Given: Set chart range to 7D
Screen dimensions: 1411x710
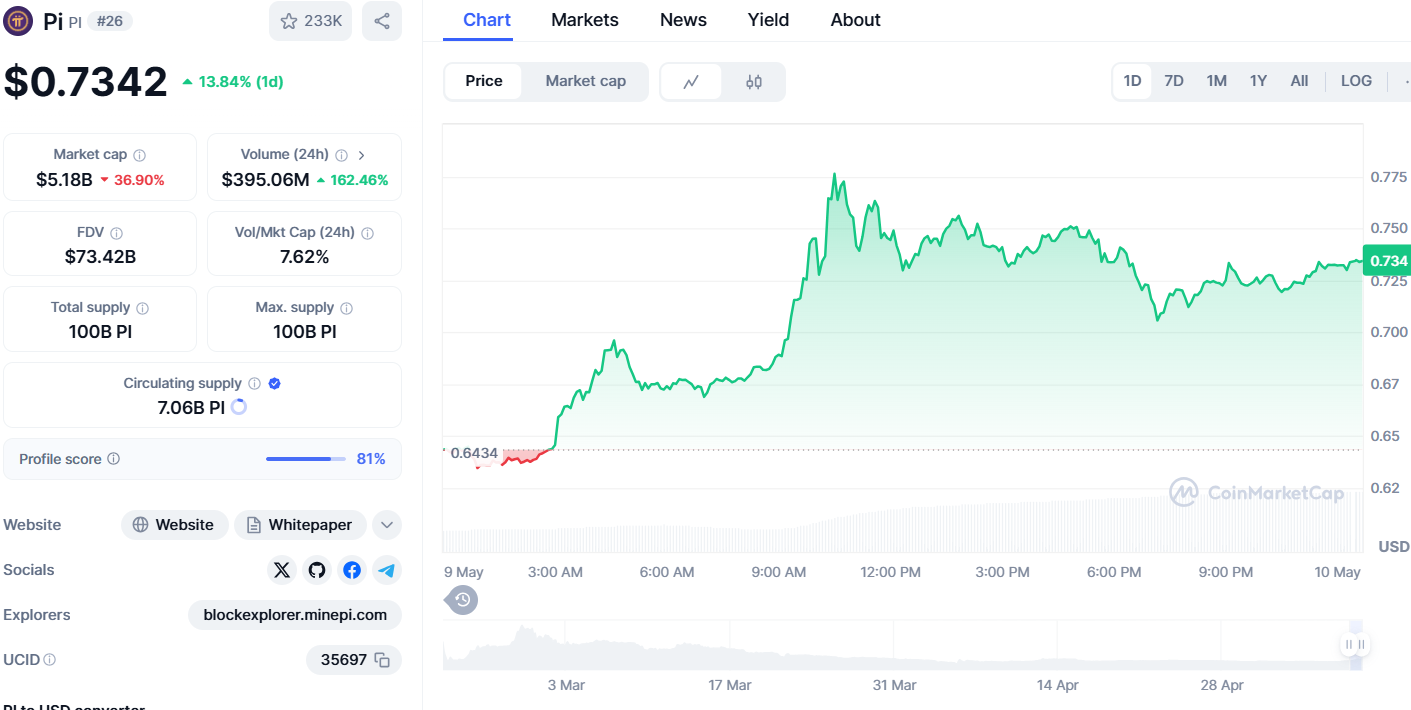Looking at the screenshot, I should coord(1174,81).
